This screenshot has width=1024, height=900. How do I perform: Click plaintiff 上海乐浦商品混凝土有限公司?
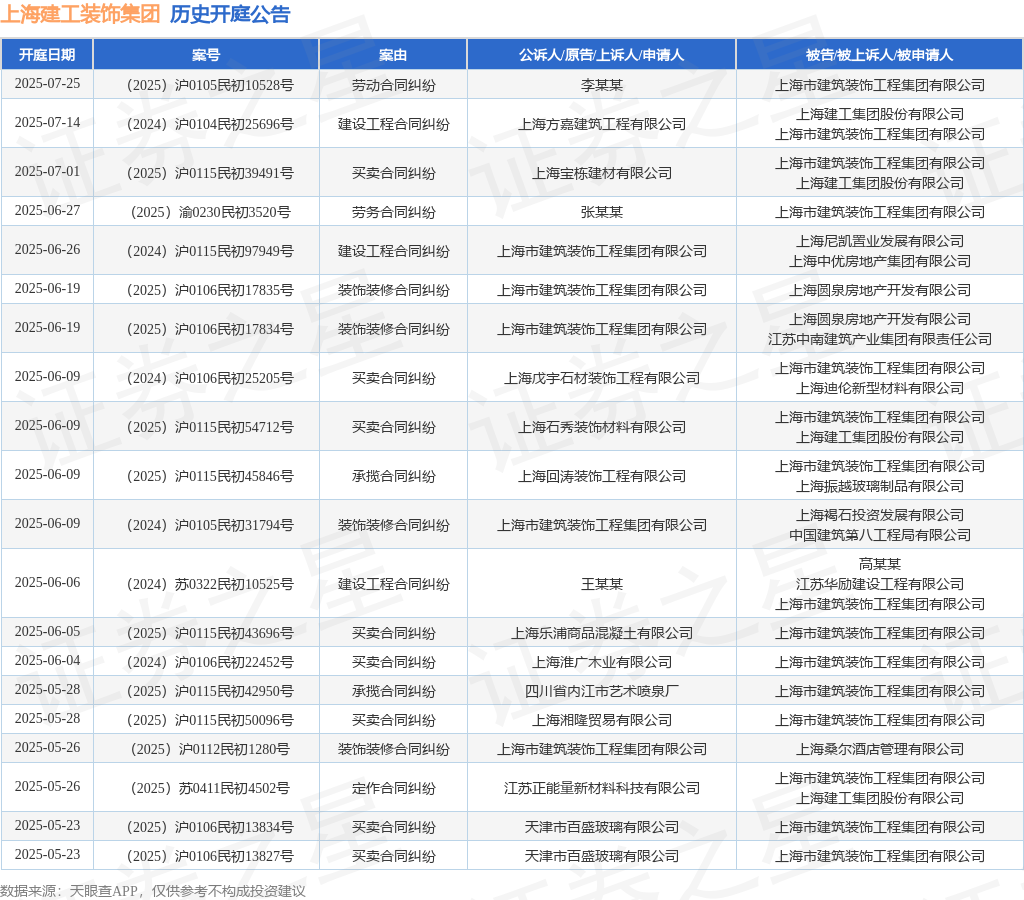click(601, 633)
